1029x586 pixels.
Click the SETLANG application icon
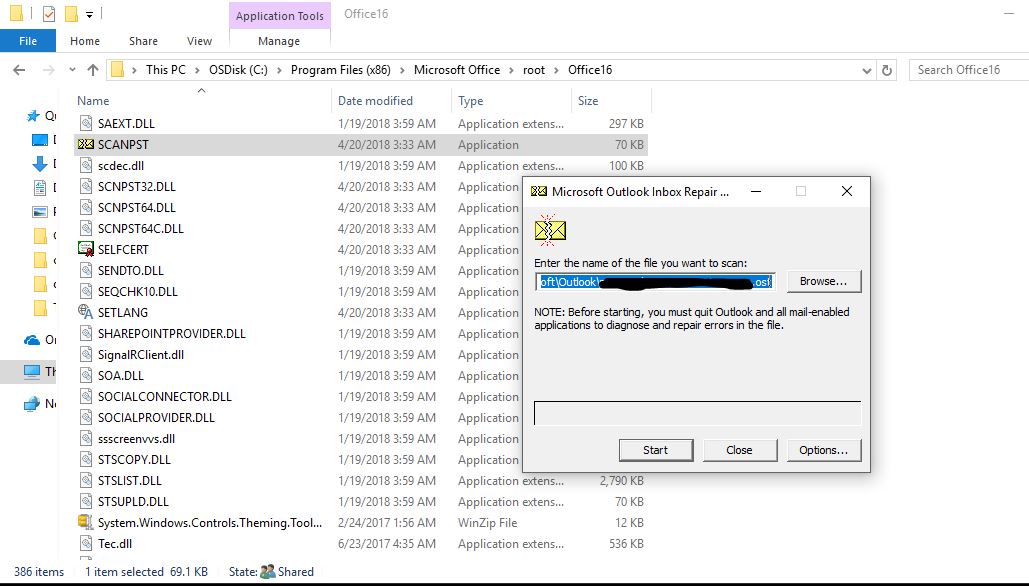86,312
